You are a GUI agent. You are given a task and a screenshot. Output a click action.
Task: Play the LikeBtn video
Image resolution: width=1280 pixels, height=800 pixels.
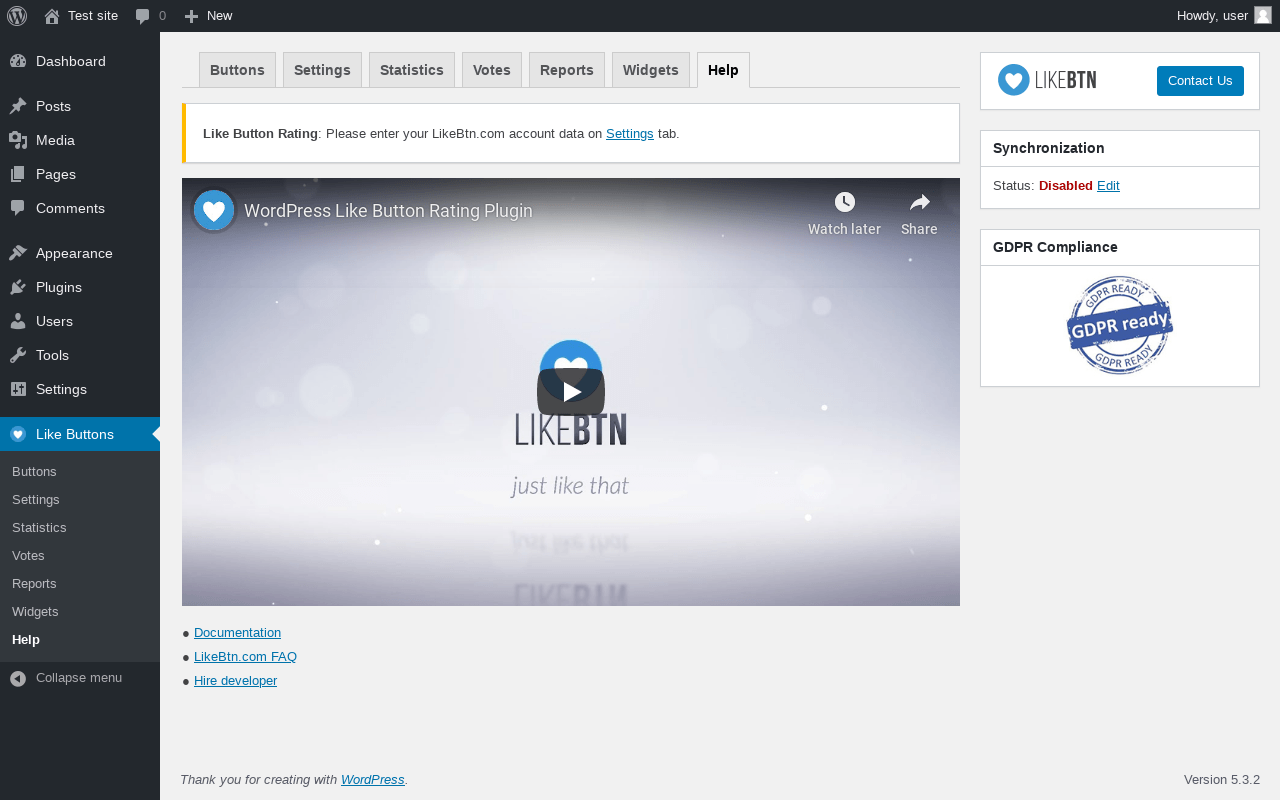coord(571,392)
